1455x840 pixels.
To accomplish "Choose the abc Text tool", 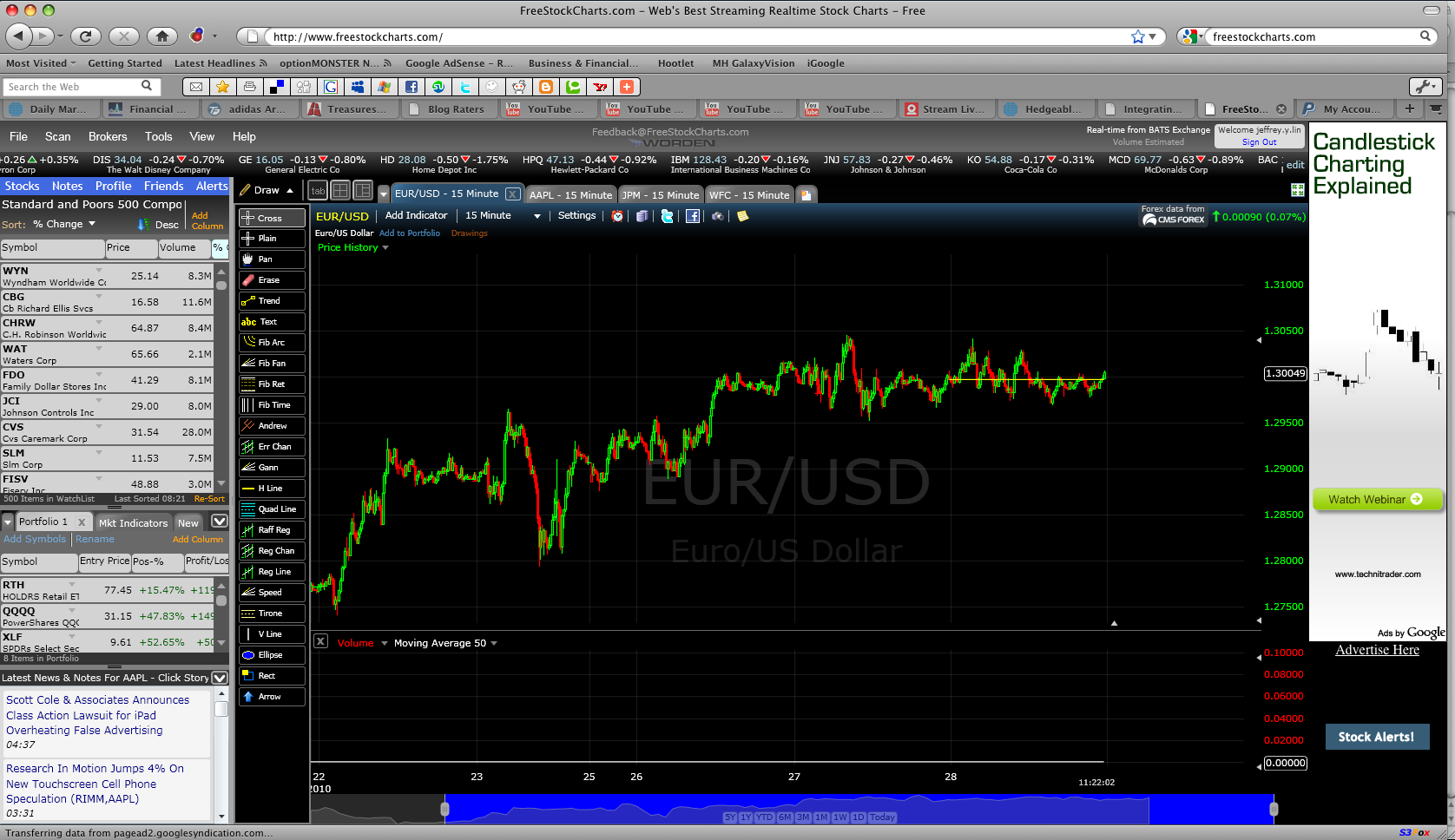I will [272, 322].
